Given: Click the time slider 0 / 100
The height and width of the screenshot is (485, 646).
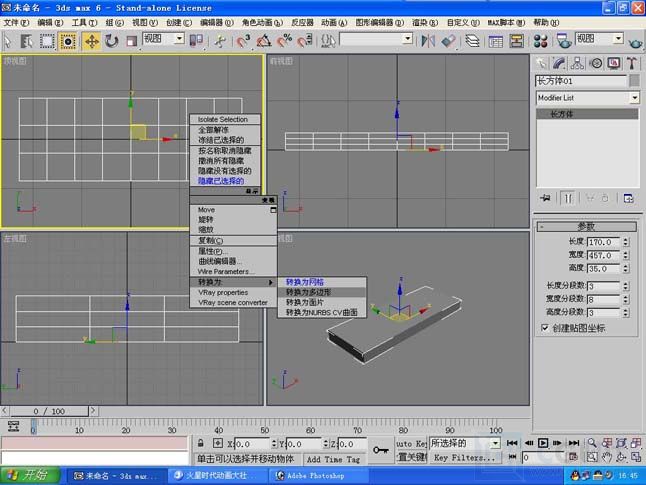Looking at the screenshot, I should click(x=49, y=411).
